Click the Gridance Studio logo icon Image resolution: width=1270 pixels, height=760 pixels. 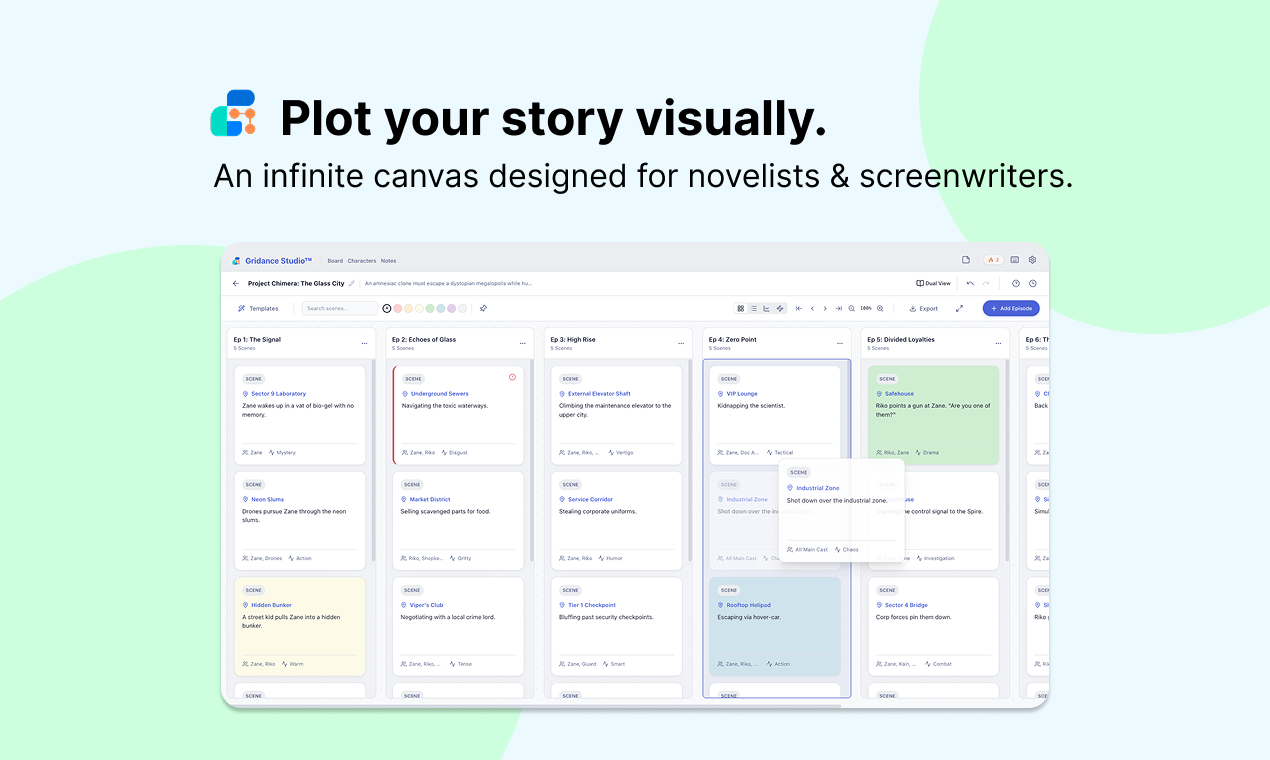[237, 260]
